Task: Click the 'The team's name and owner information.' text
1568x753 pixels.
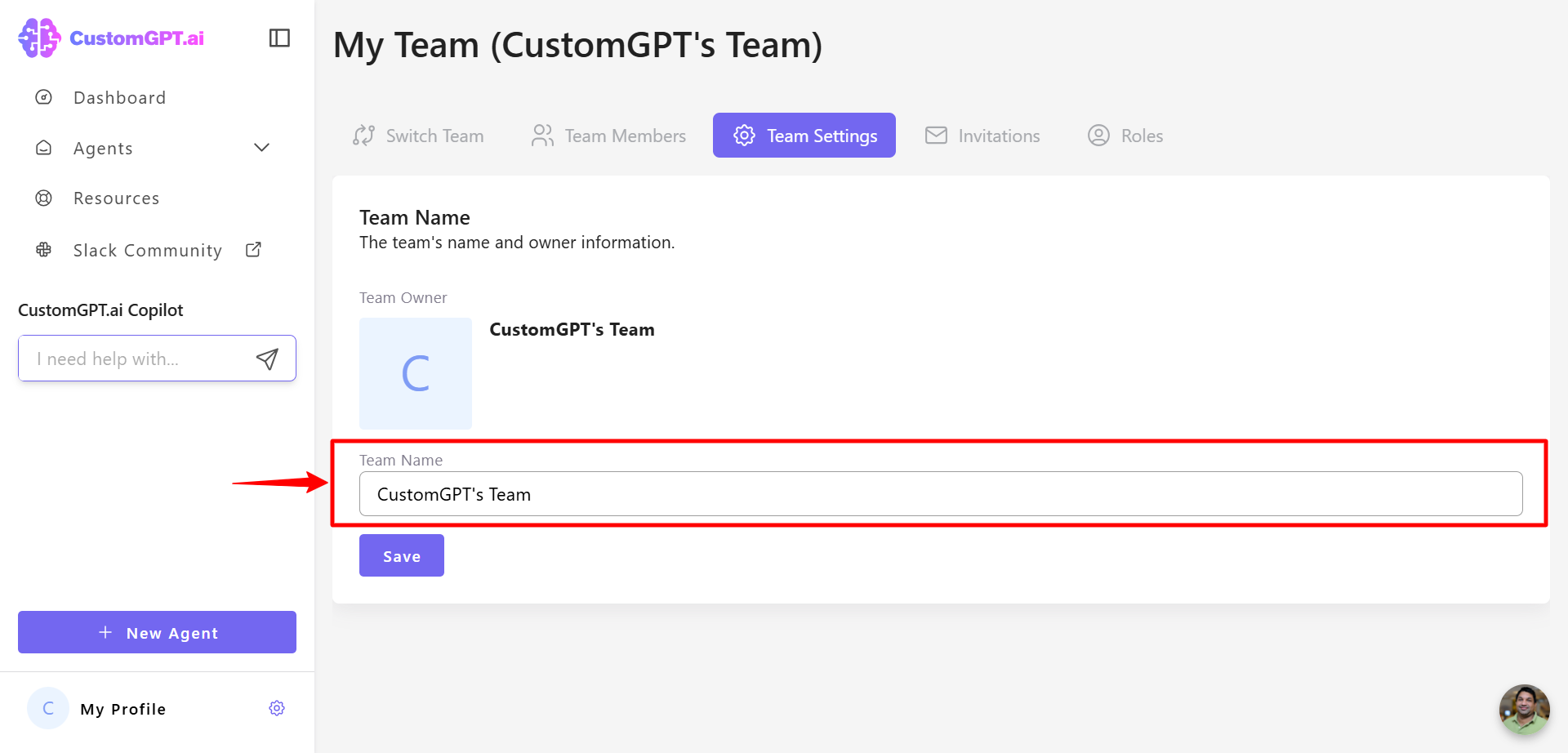Action: 517,243
